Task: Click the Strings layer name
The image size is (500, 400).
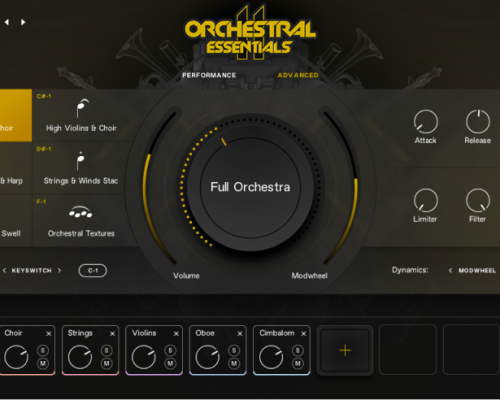Action: coord(80,333)
